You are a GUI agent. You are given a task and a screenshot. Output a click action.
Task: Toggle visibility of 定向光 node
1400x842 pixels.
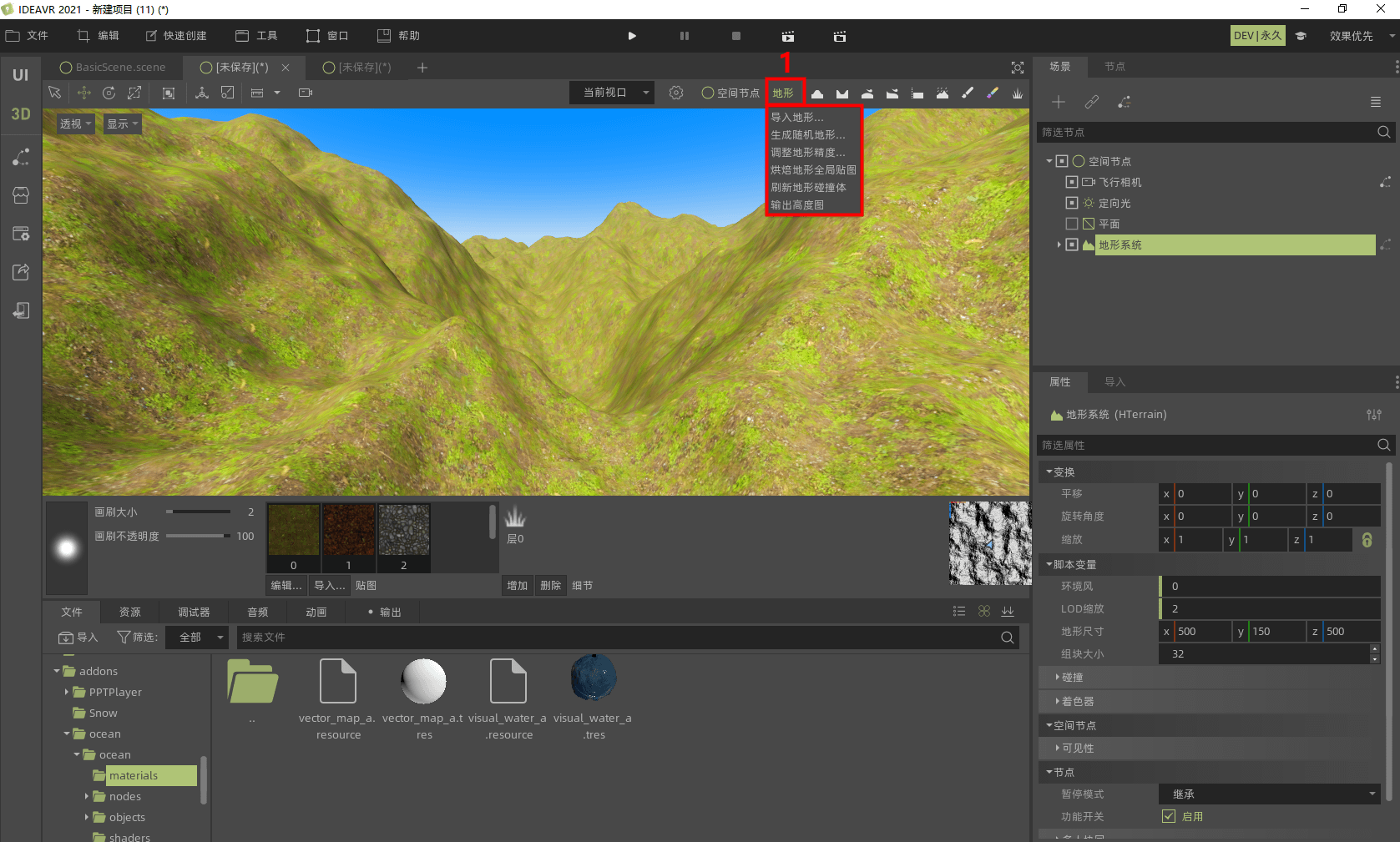[1072, 203]
